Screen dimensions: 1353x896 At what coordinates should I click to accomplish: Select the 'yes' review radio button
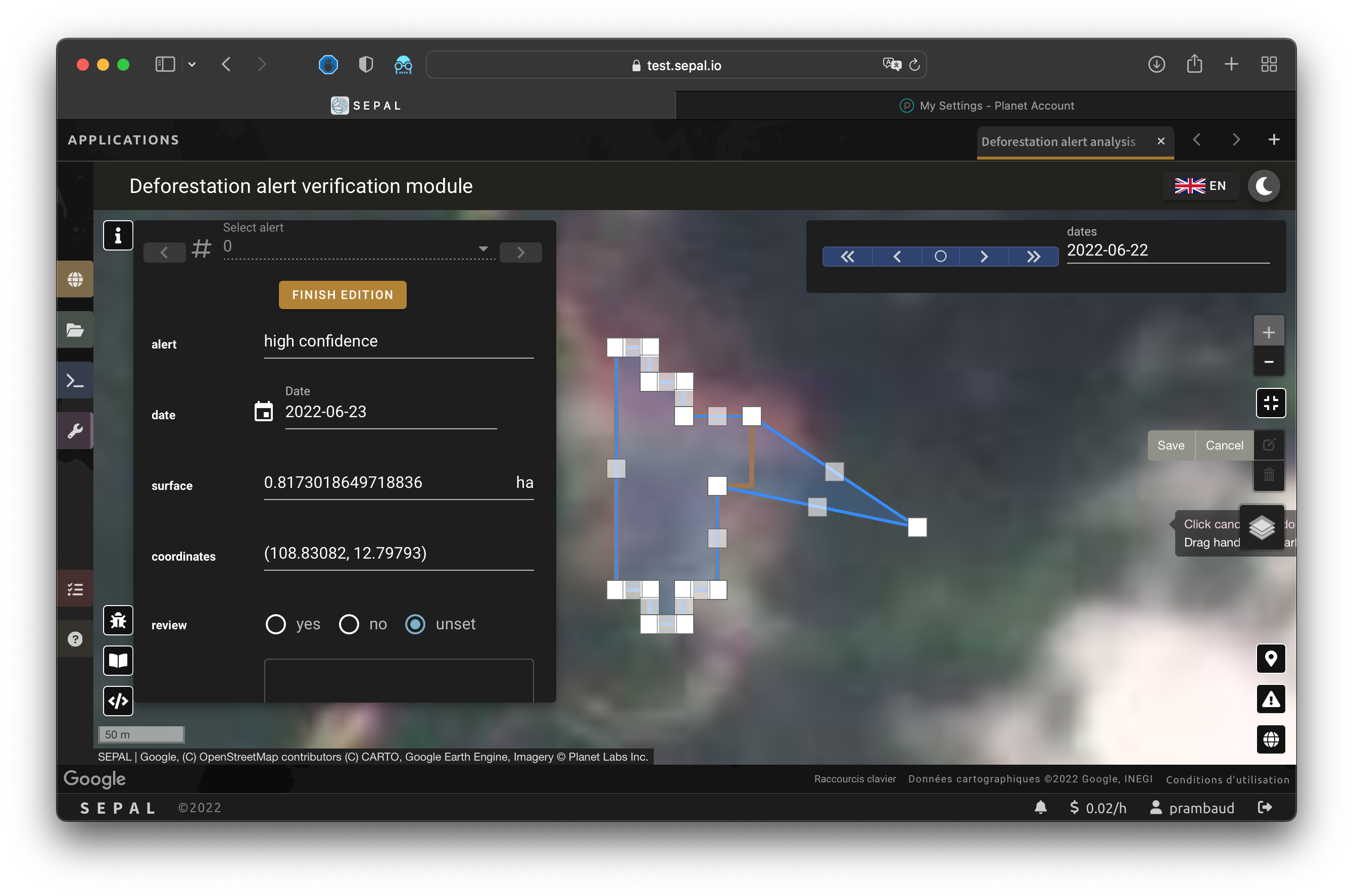(x=275, y=624)
